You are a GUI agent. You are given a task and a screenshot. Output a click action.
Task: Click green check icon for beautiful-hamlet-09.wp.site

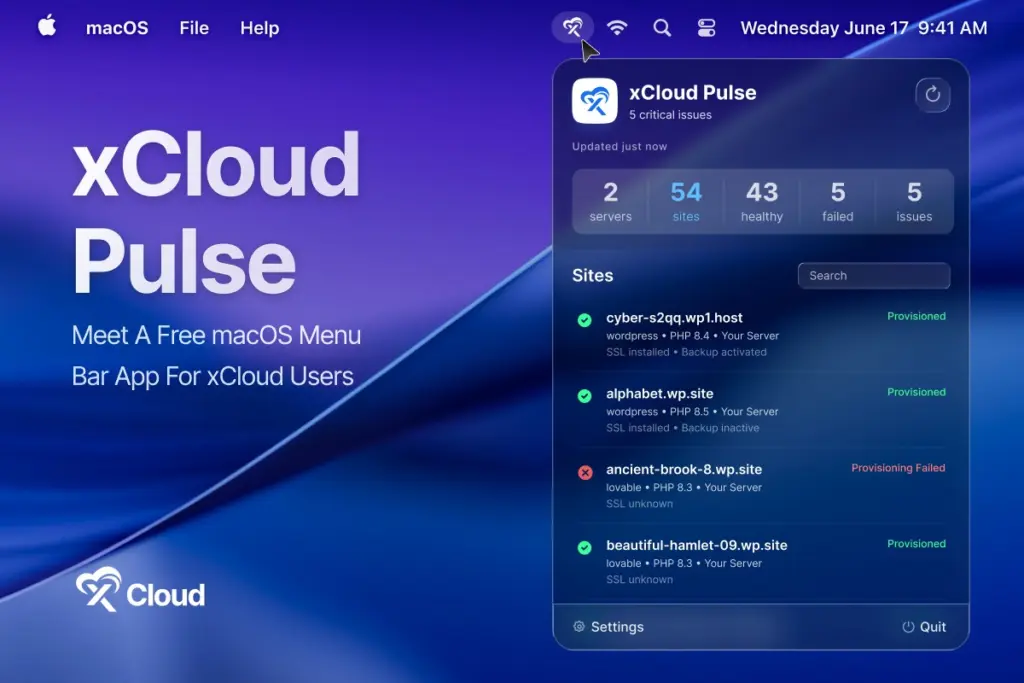pos(584,547)
